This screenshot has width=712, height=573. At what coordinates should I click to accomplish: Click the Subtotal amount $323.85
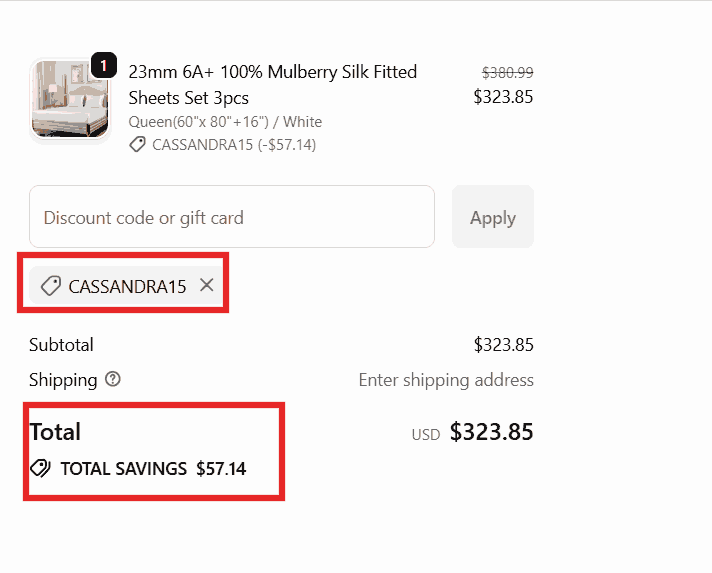[x=503, y=345]
